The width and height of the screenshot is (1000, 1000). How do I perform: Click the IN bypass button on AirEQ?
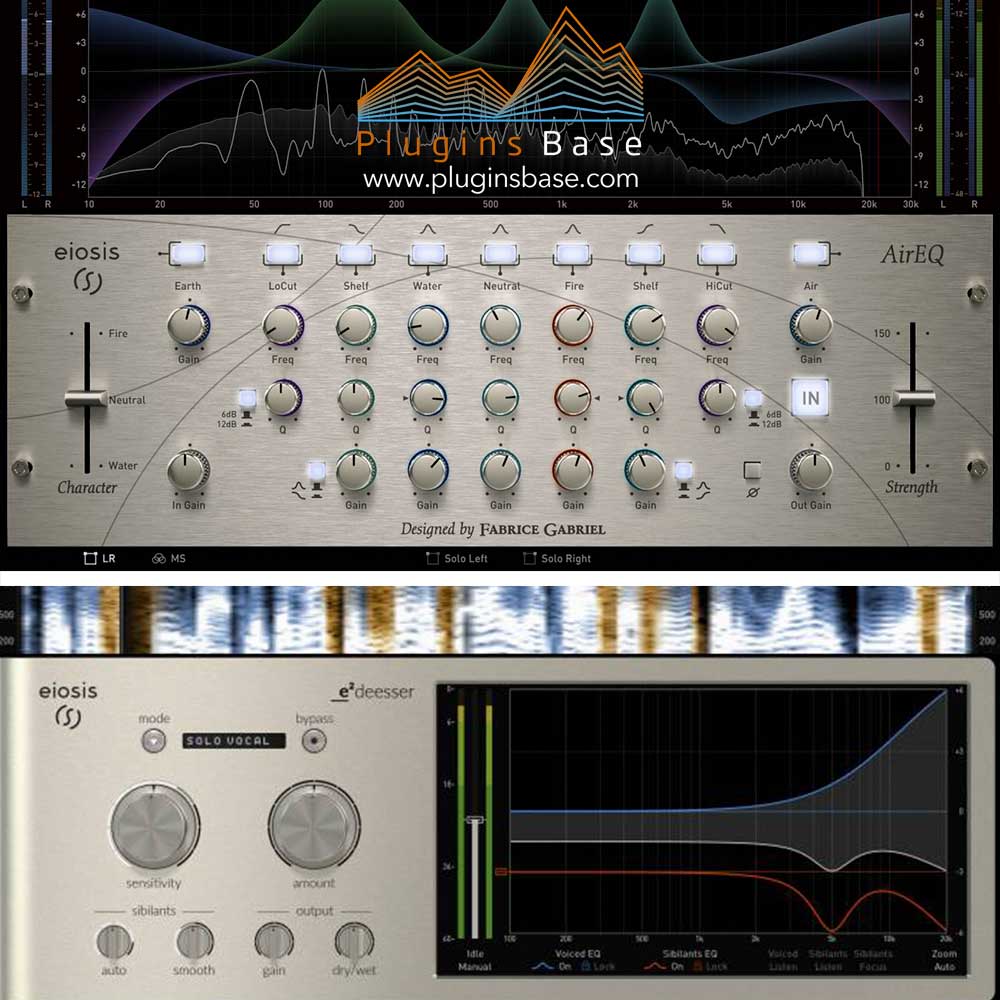click(810, 398)
